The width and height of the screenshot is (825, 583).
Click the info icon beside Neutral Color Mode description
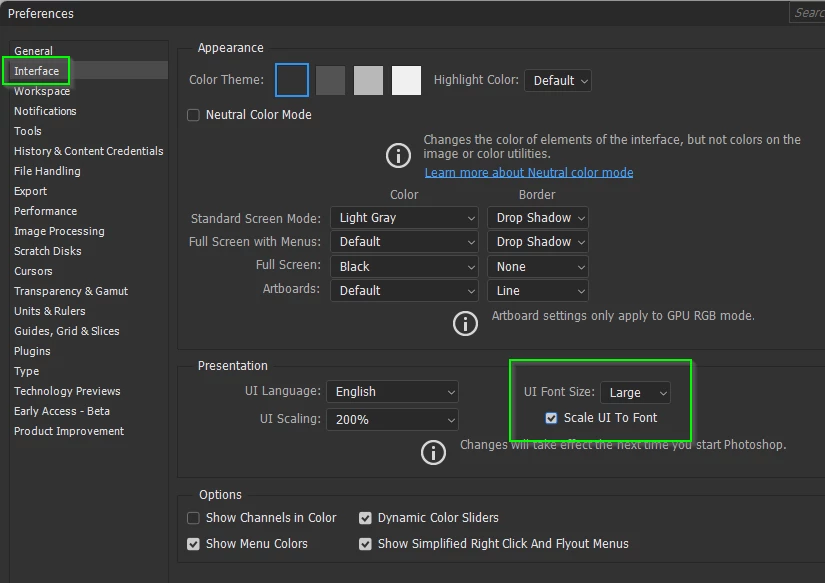[398, 156]
